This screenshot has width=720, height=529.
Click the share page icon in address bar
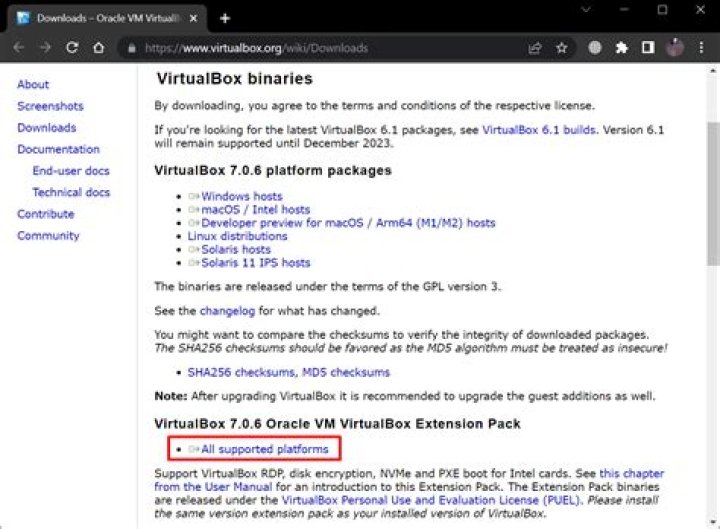pyautogui.click(x=535, y=48)
